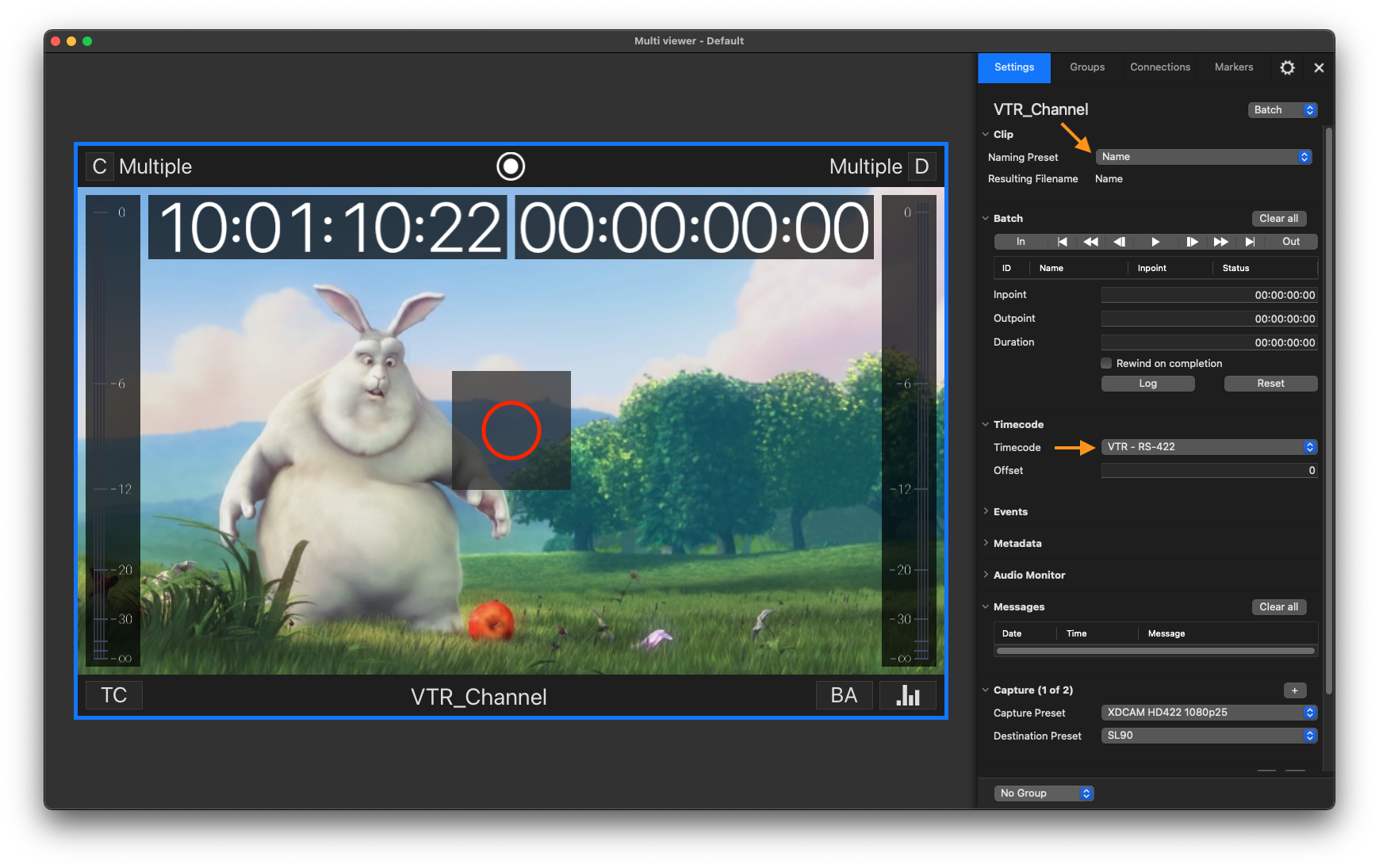Collapse the Clip section
Screen dimensions: 1379x868
[986, 135]
